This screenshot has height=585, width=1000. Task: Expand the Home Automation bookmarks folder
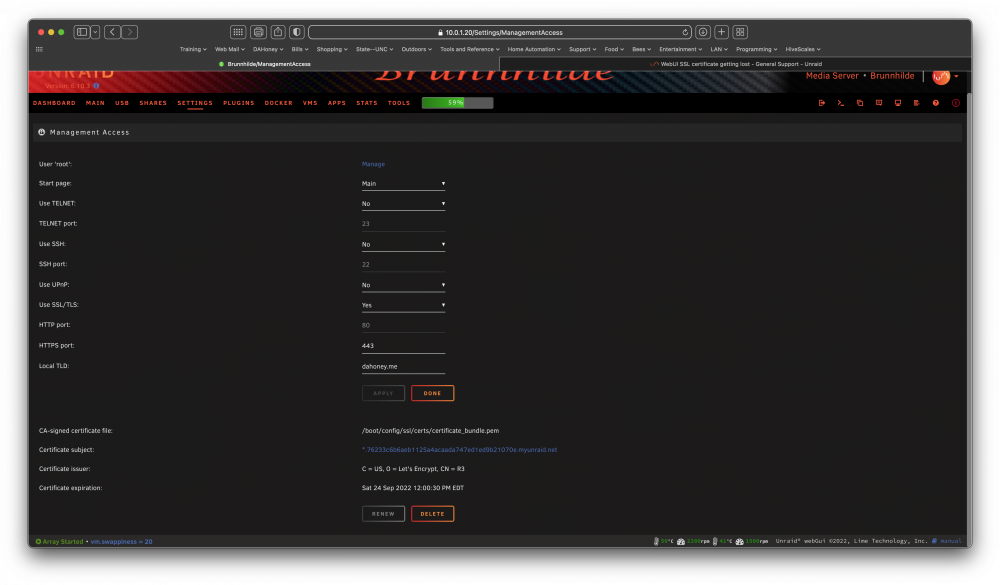pos(534,49)
